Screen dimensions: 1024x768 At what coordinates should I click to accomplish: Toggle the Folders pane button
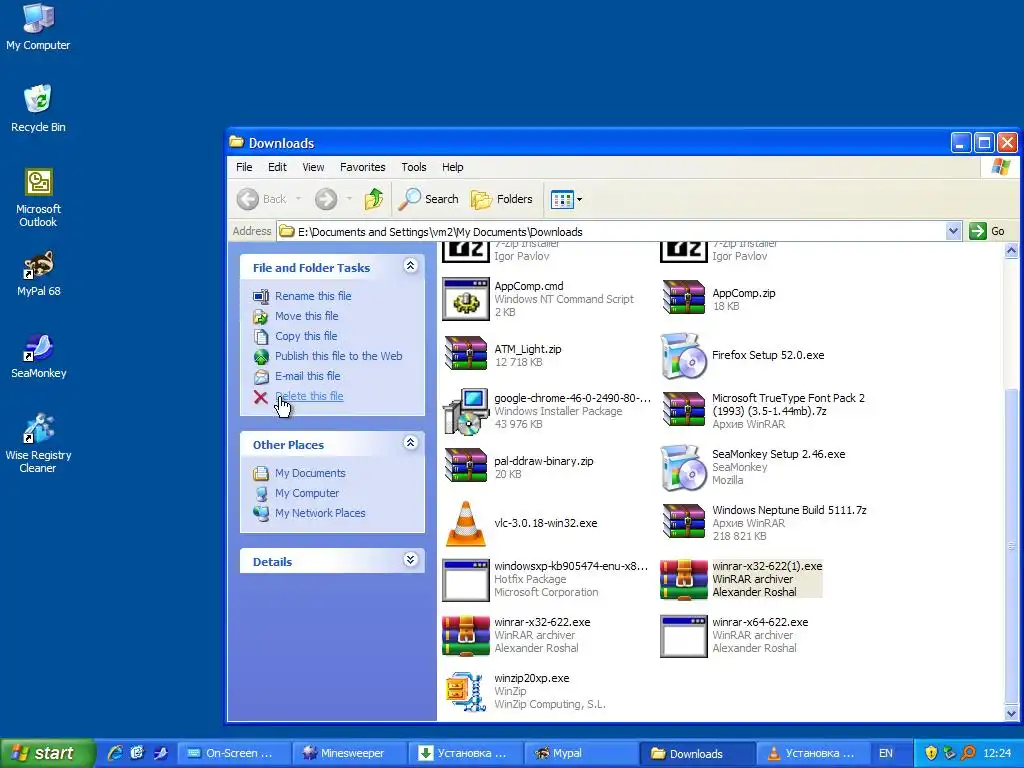pos(502,199)
